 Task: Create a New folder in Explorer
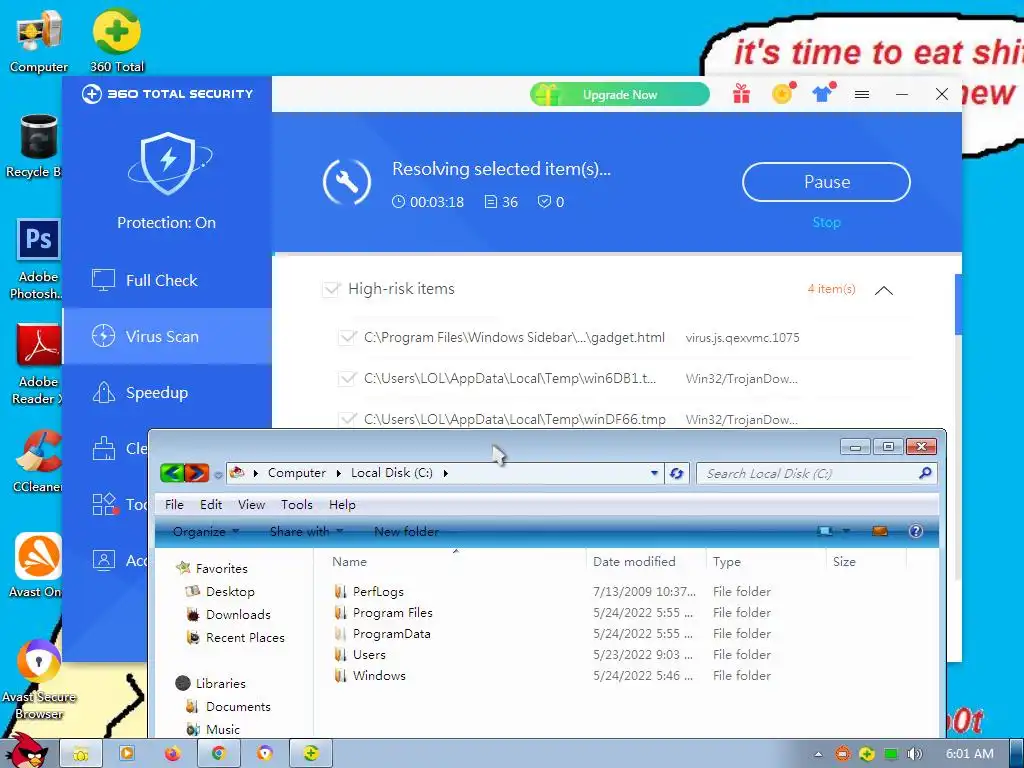click(406, 532)
